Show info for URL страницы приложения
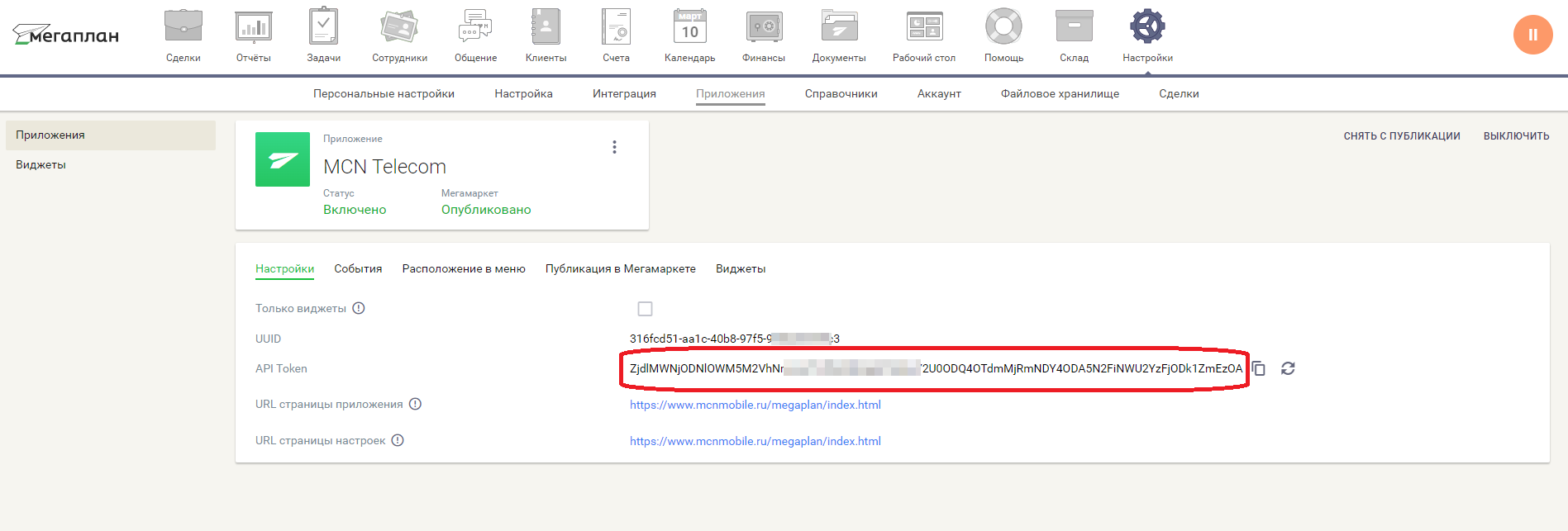 (x=415, y=404)
